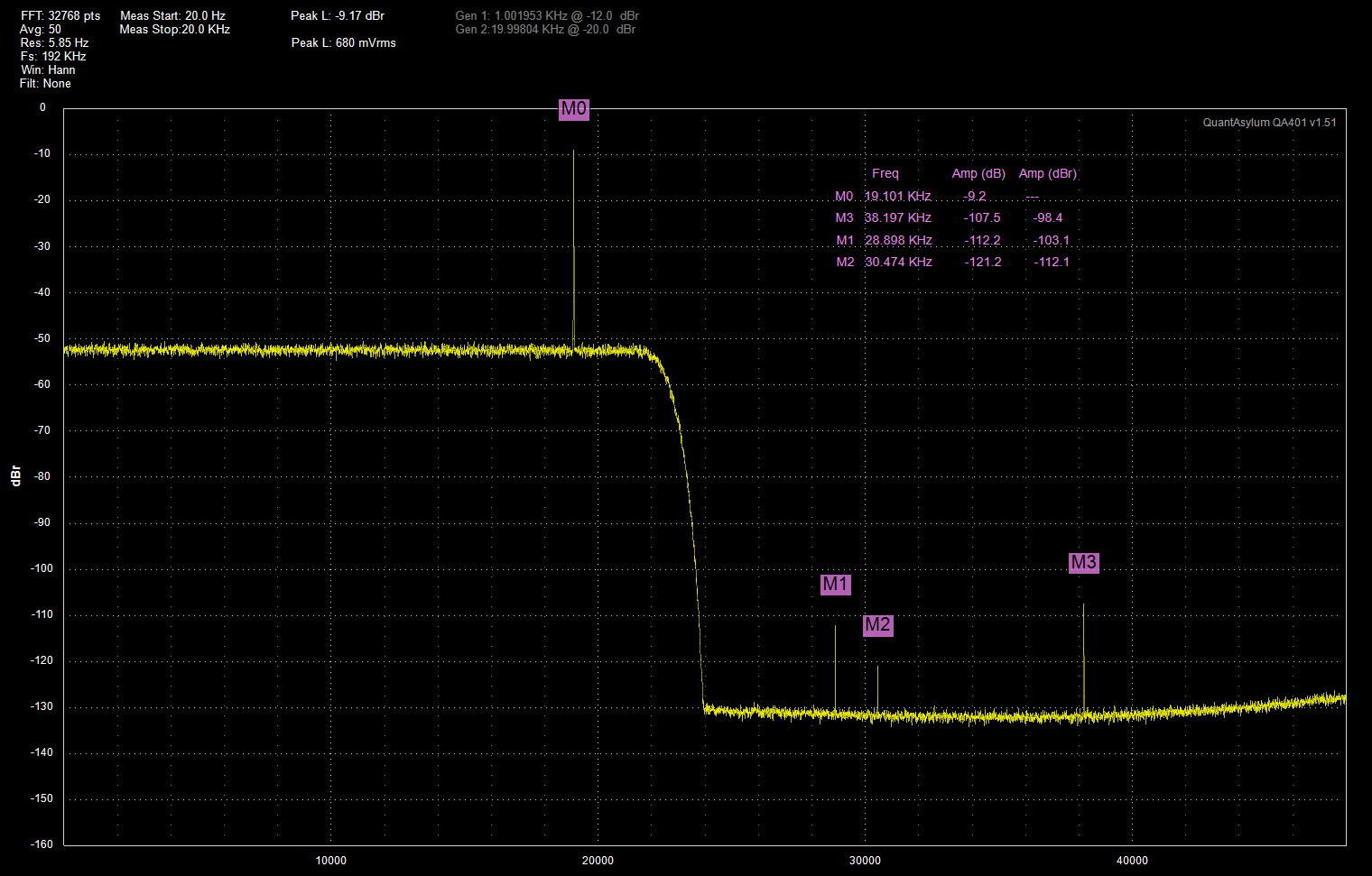Select the M3 marker flag on the graph
This screenshot has height=876, width=1372.
(1083, 563)
